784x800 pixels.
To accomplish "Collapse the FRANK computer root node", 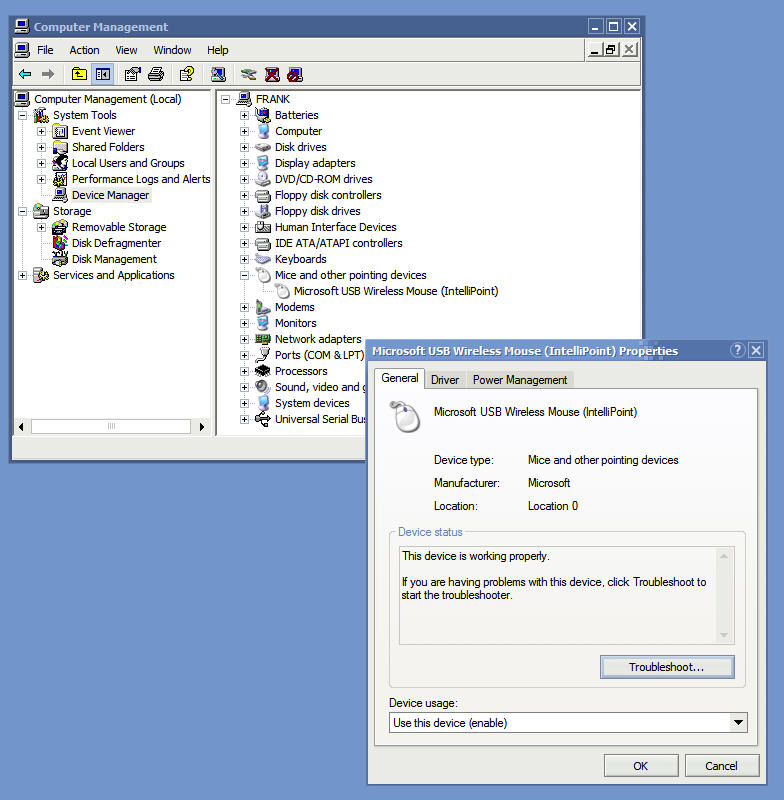I will (225, 99).
